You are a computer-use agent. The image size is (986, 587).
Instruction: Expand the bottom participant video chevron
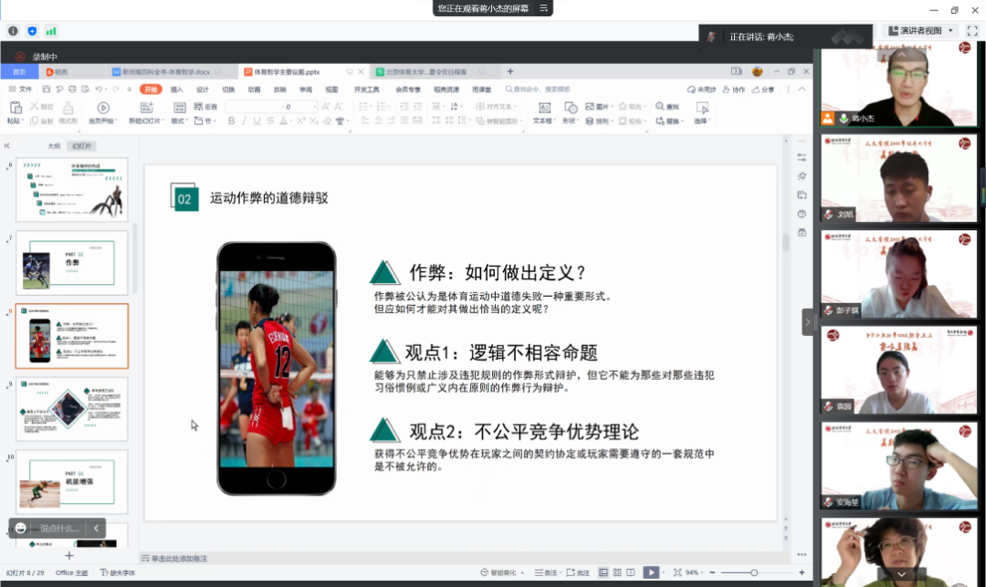click(x=900, y=572)
